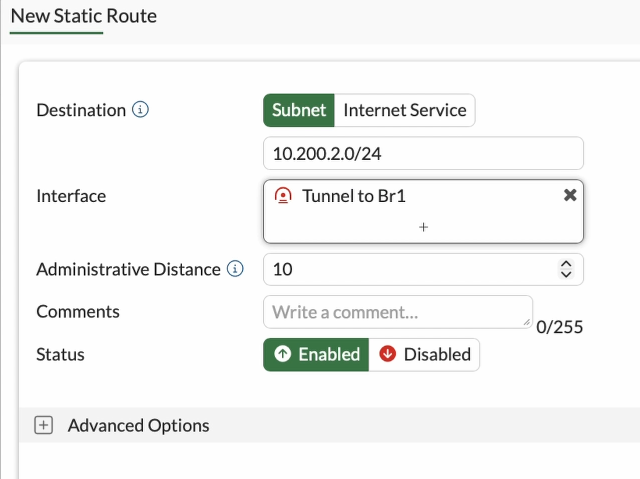
Task: Click the destination subnet 10.200.2.0/24 field
Action: (423, 153)
